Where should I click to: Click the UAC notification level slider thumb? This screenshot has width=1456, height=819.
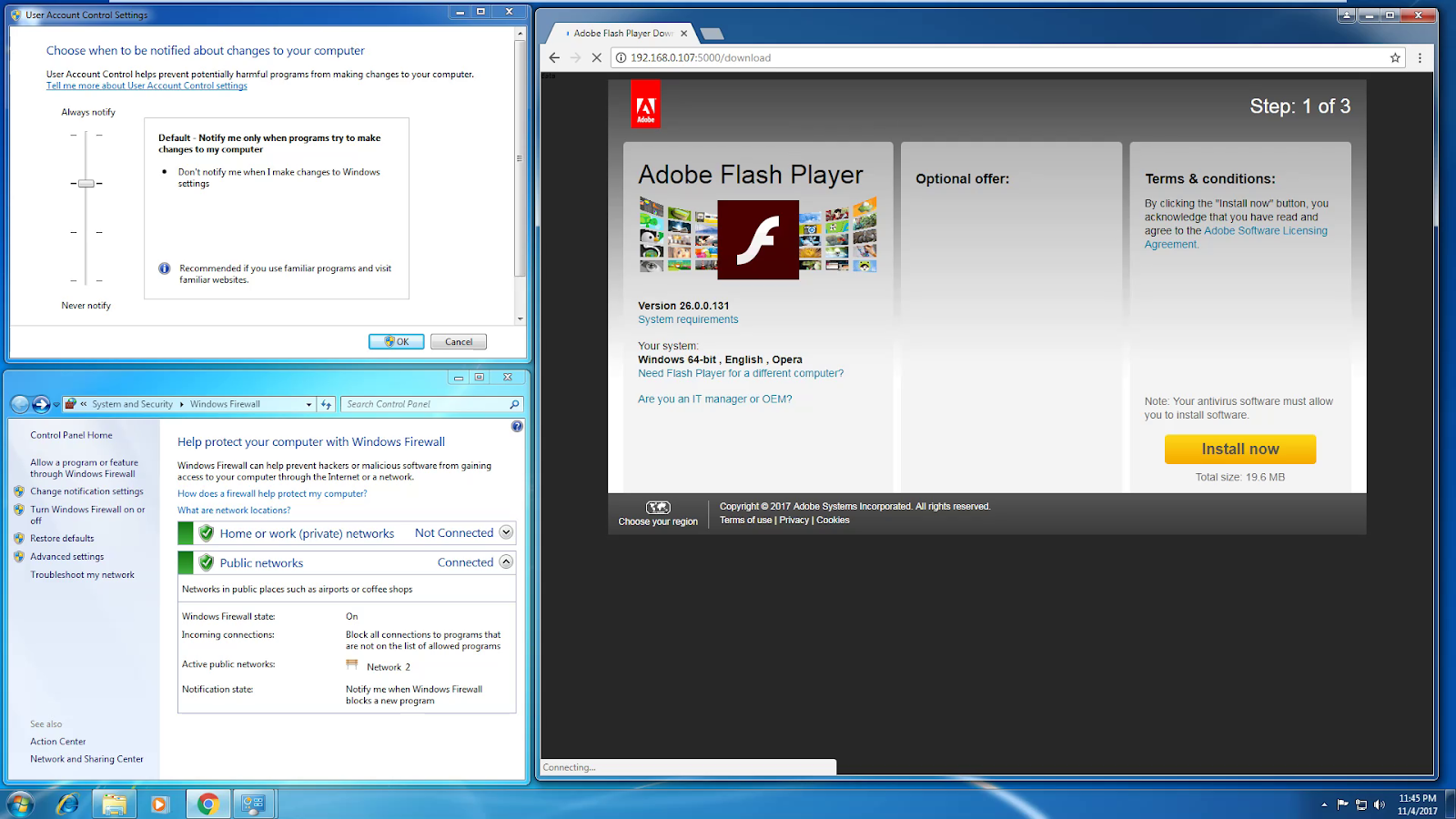click(86, 183)
